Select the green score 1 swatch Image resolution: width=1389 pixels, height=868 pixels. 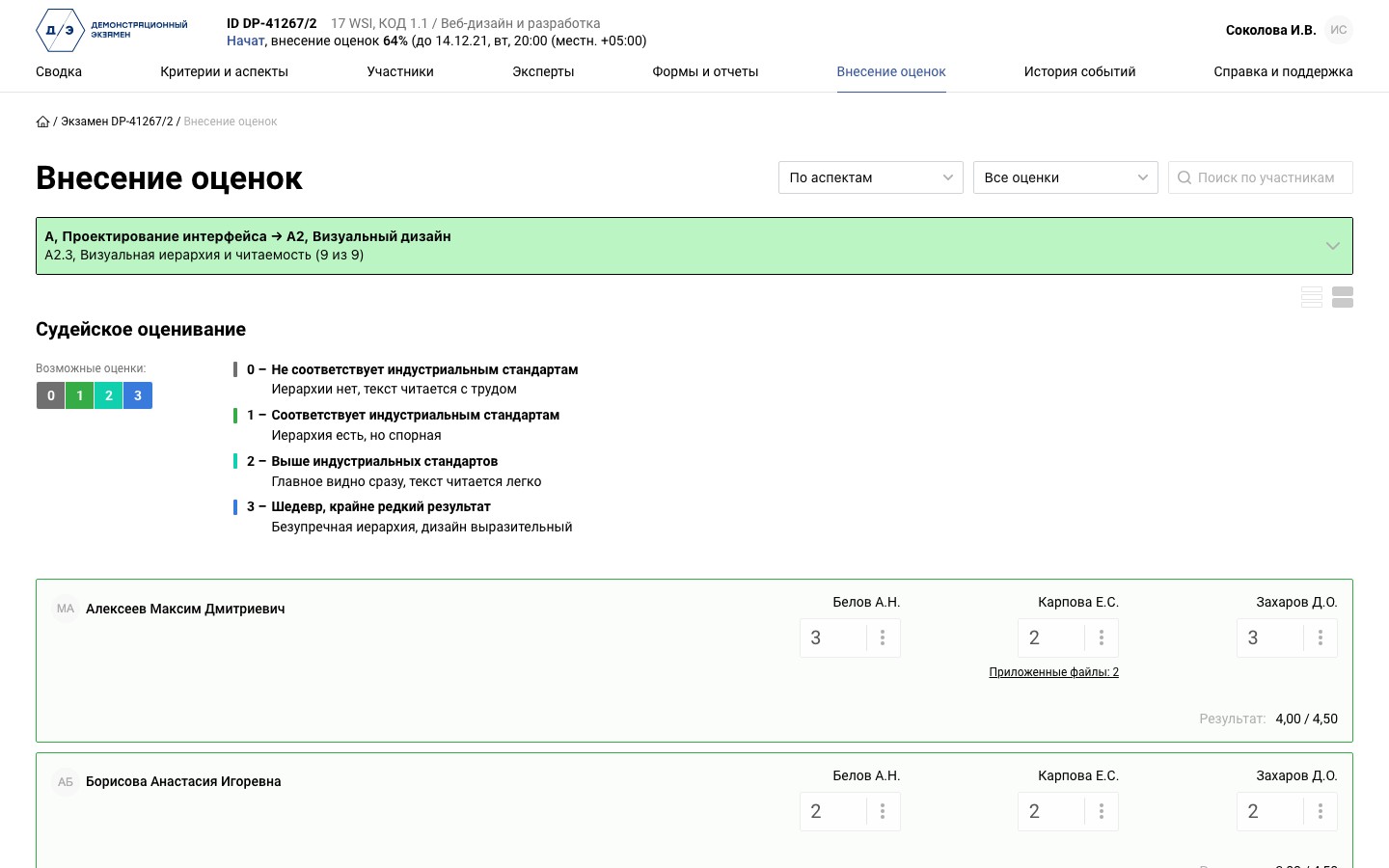coord(80,395)
